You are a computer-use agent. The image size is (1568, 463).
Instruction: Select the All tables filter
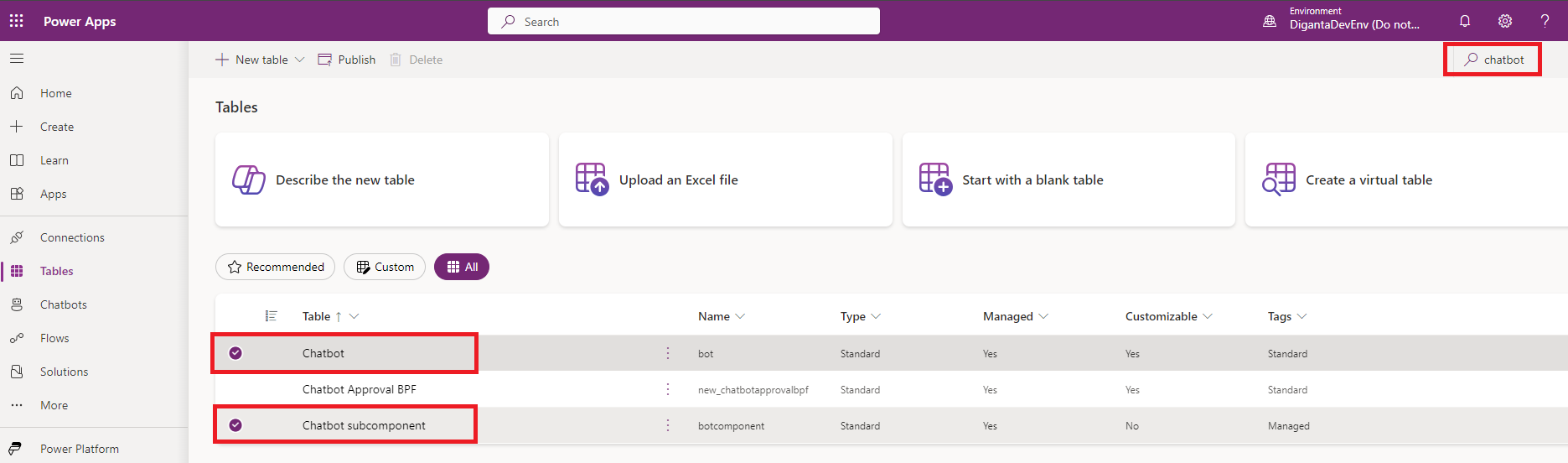pyautogui.click(x=462, y=267)
